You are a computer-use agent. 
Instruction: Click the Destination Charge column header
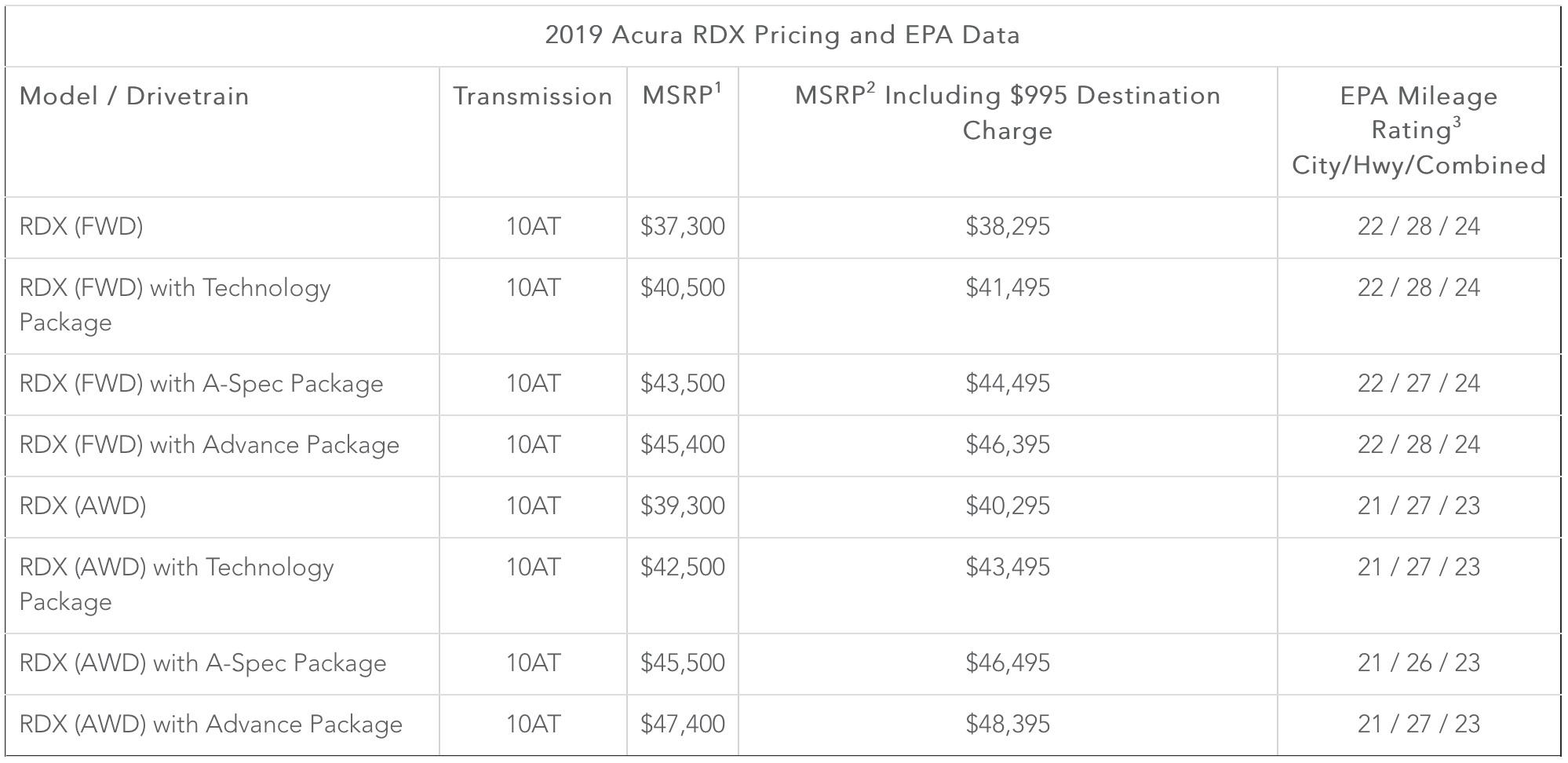click(1008, 112)
